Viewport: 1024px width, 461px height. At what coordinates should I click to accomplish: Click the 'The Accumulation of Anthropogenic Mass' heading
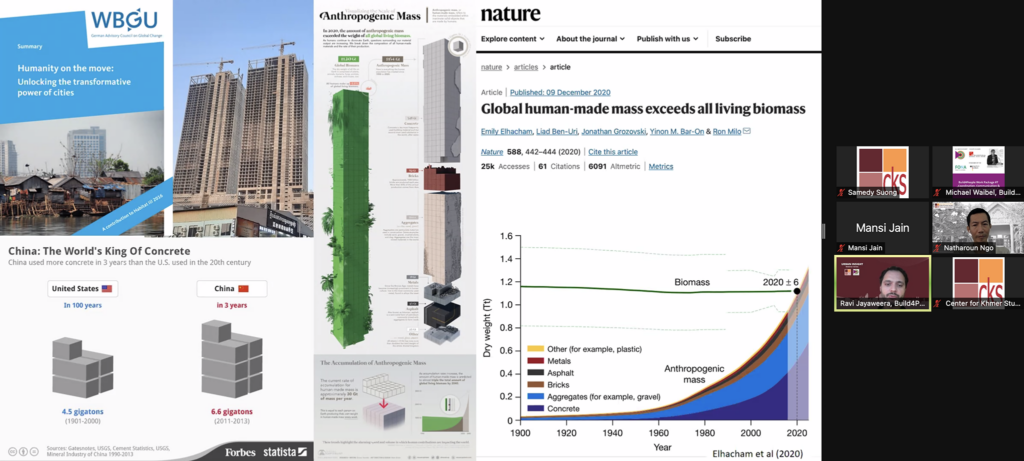373,362
